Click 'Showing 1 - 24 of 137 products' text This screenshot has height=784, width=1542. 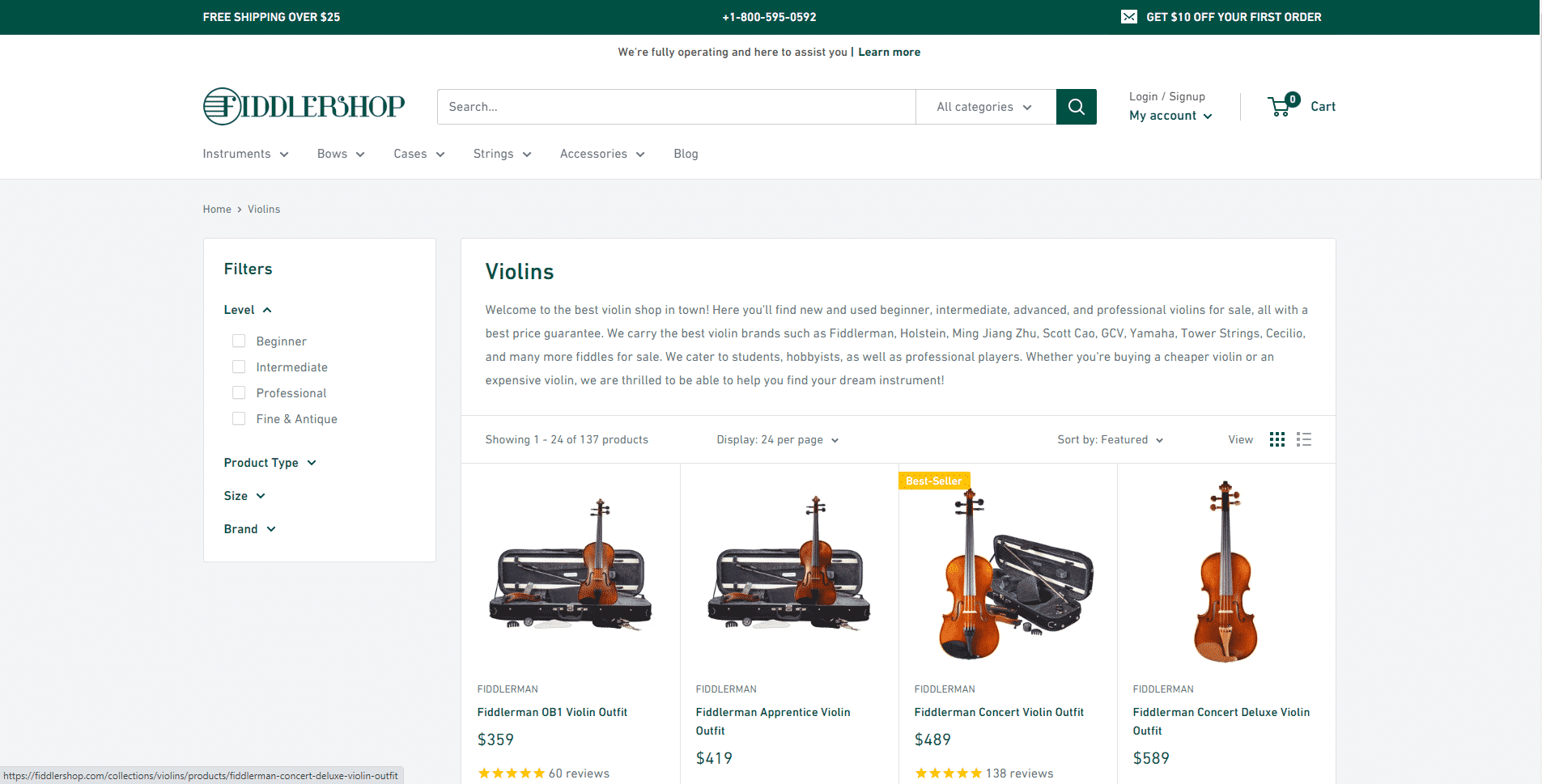pyautogui.click(x=567, y=439)
